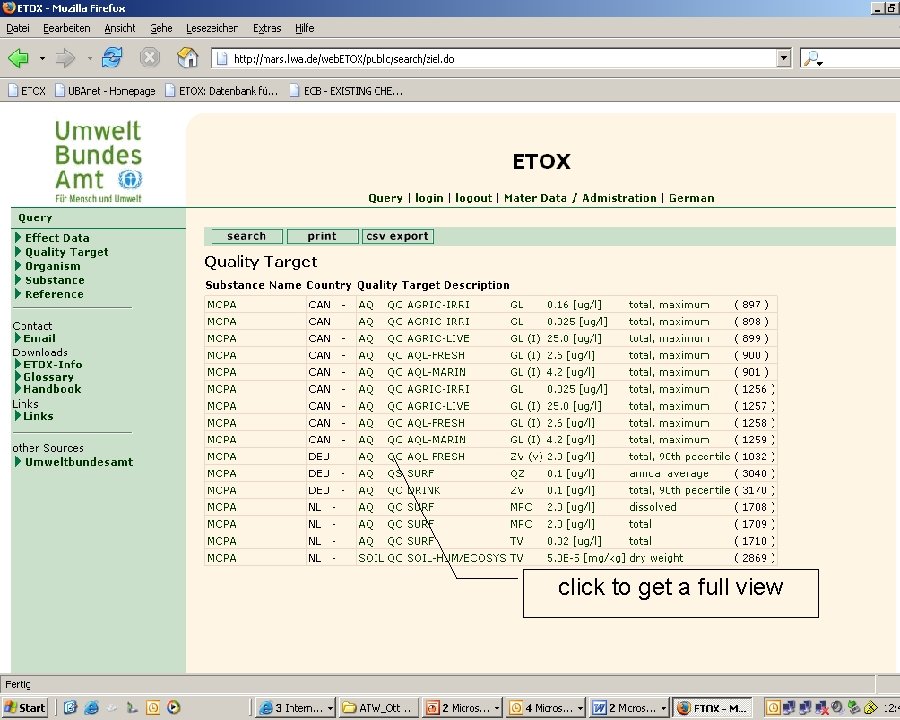Click the Windows Start button

[x=25, y=708]
